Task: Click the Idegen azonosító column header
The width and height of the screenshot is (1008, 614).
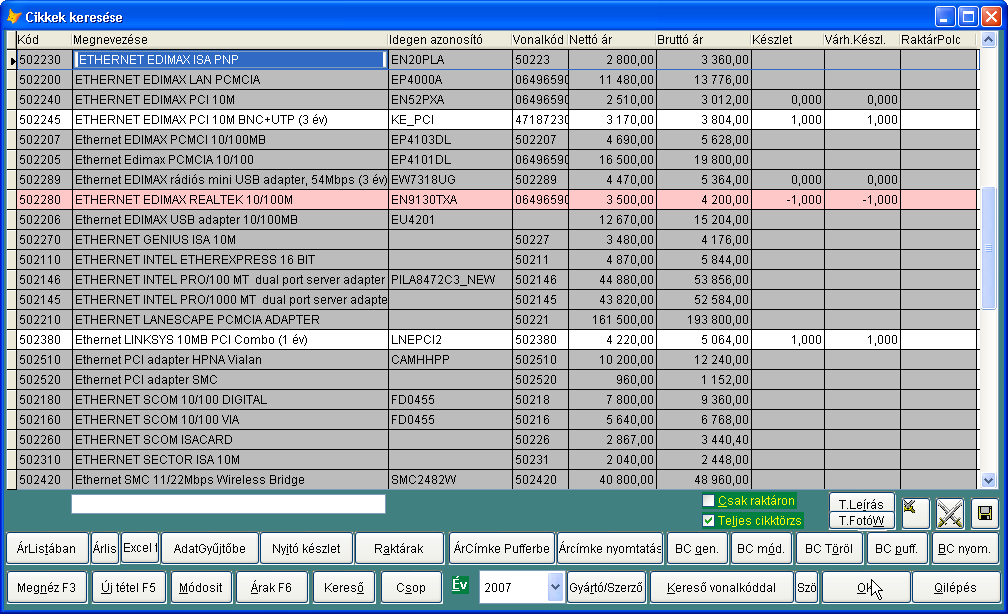Action: (449, 40)
